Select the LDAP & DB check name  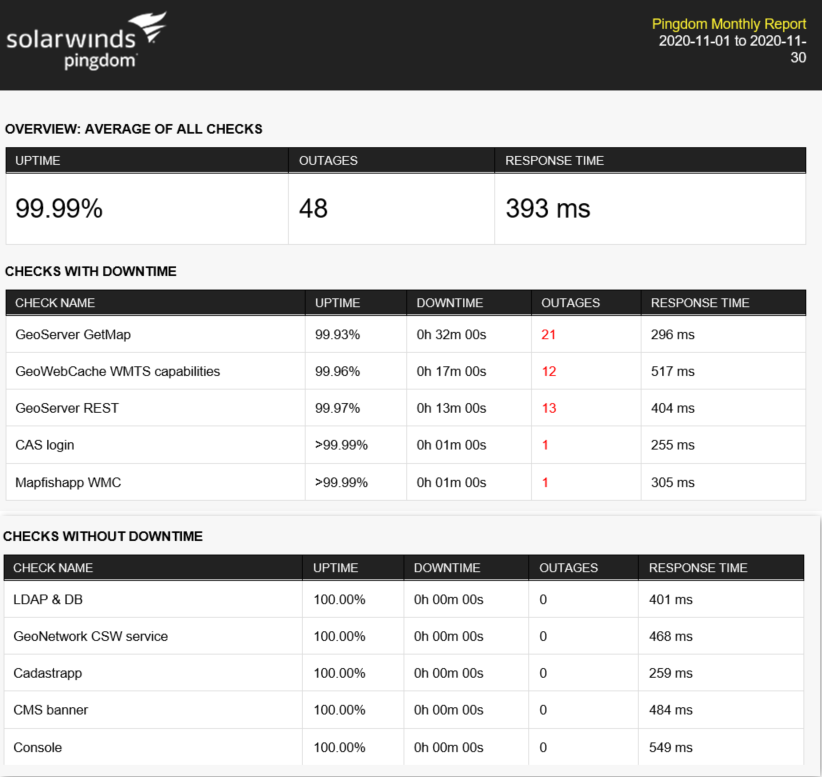pos(48,599)
